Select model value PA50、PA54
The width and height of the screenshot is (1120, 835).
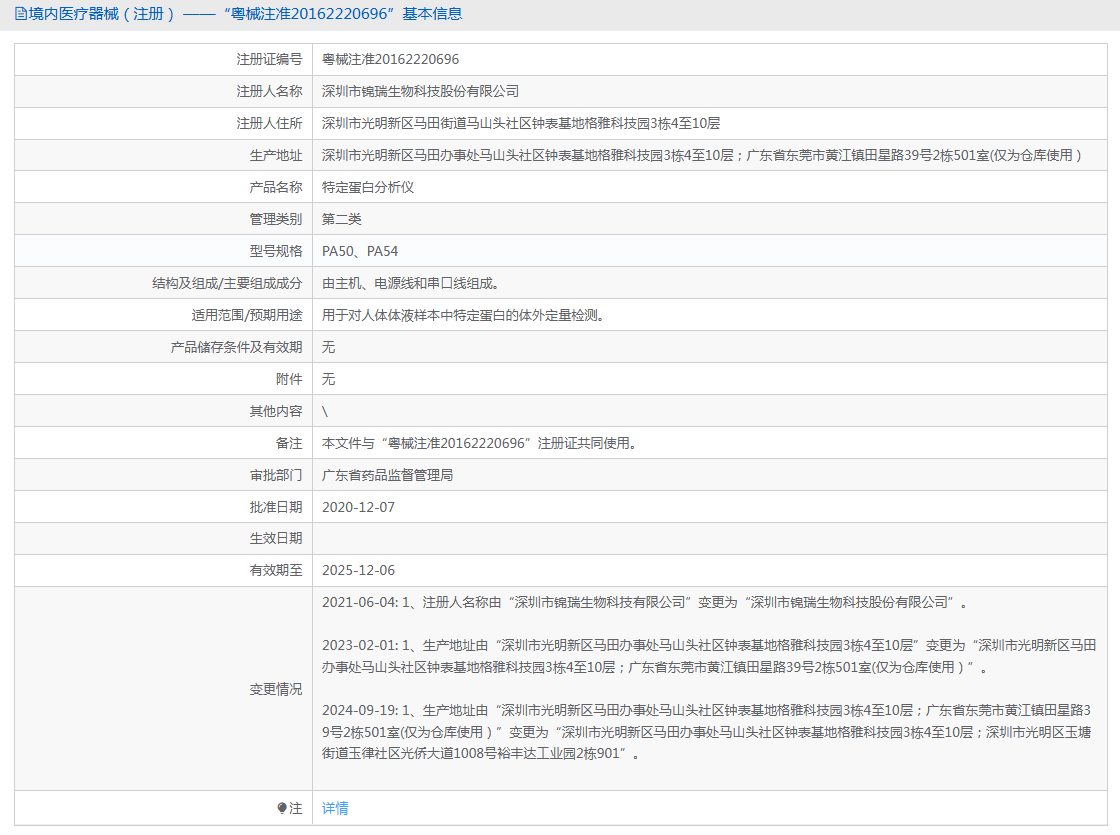pyautogui.click(x=359, y=251)
